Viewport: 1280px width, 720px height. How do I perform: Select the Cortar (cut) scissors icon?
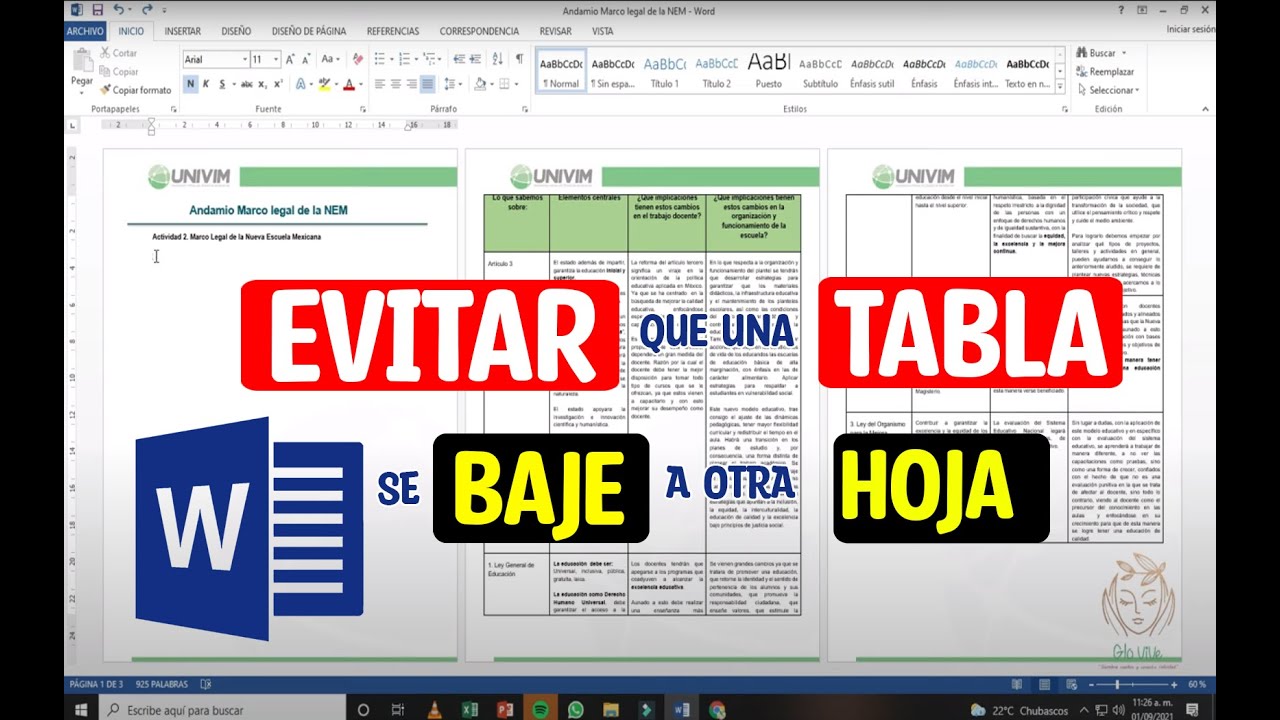pyautogui.click(x=106, y=52)
